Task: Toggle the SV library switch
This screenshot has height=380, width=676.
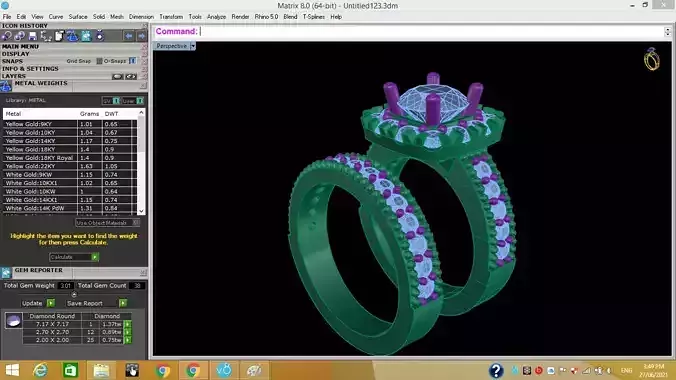Action: 116,101
